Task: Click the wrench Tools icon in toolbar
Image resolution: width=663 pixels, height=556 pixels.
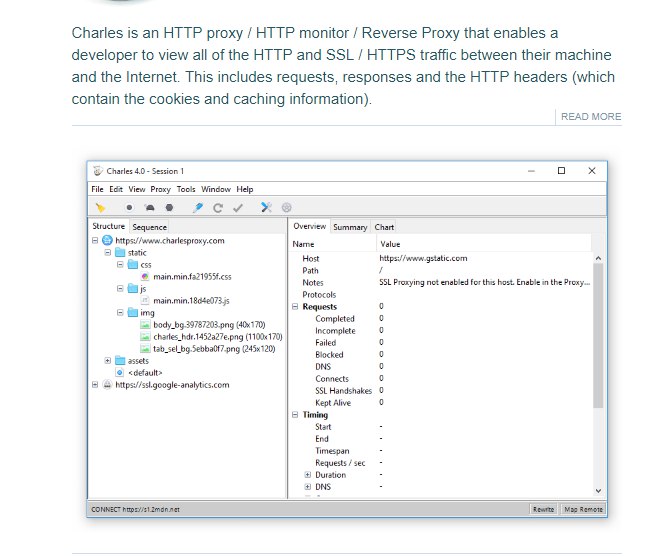Action: click(x=266, y=208)
